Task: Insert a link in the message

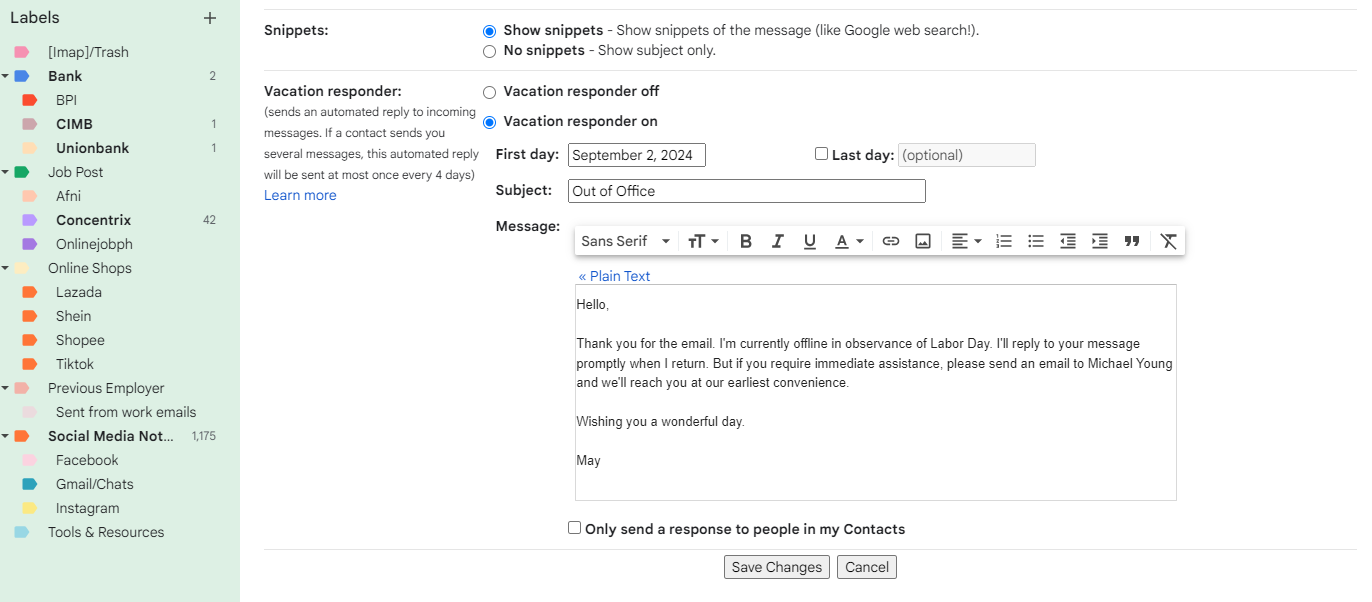Action: coord(891,241)
